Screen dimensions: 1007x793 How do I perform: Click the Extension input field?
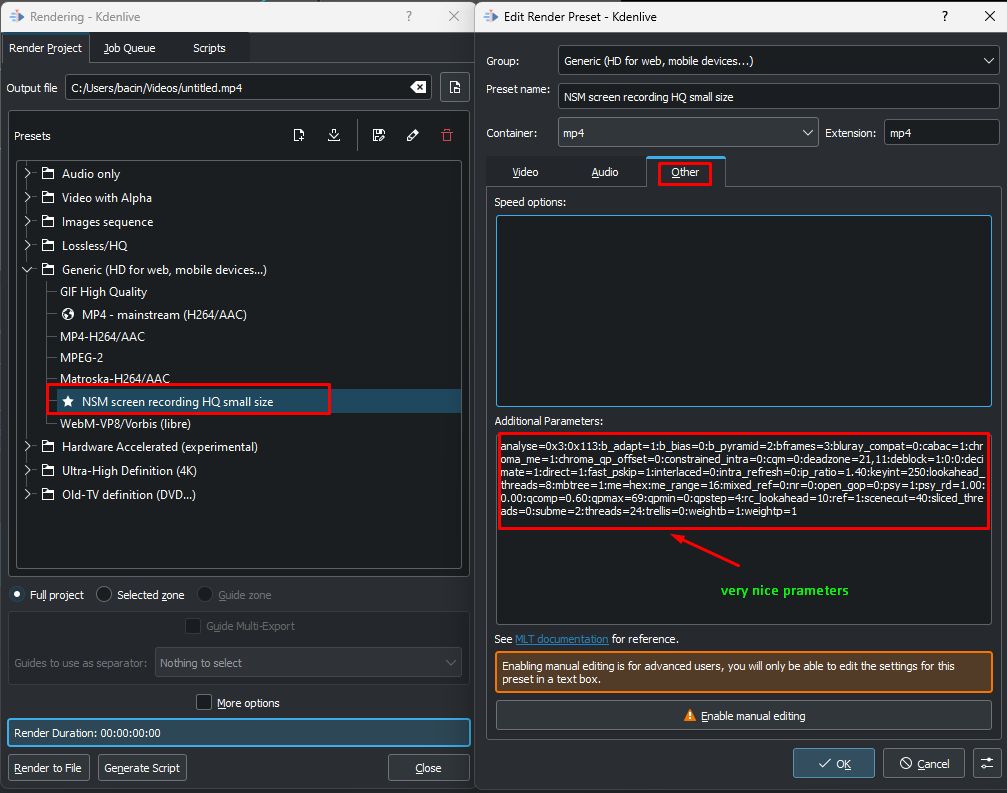(x=941, y=133)
